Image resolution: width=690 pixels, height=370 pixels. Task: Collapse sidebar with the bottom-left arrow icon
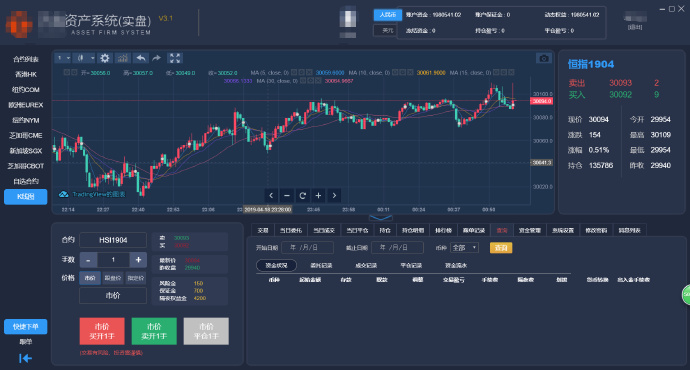(26, 358)
